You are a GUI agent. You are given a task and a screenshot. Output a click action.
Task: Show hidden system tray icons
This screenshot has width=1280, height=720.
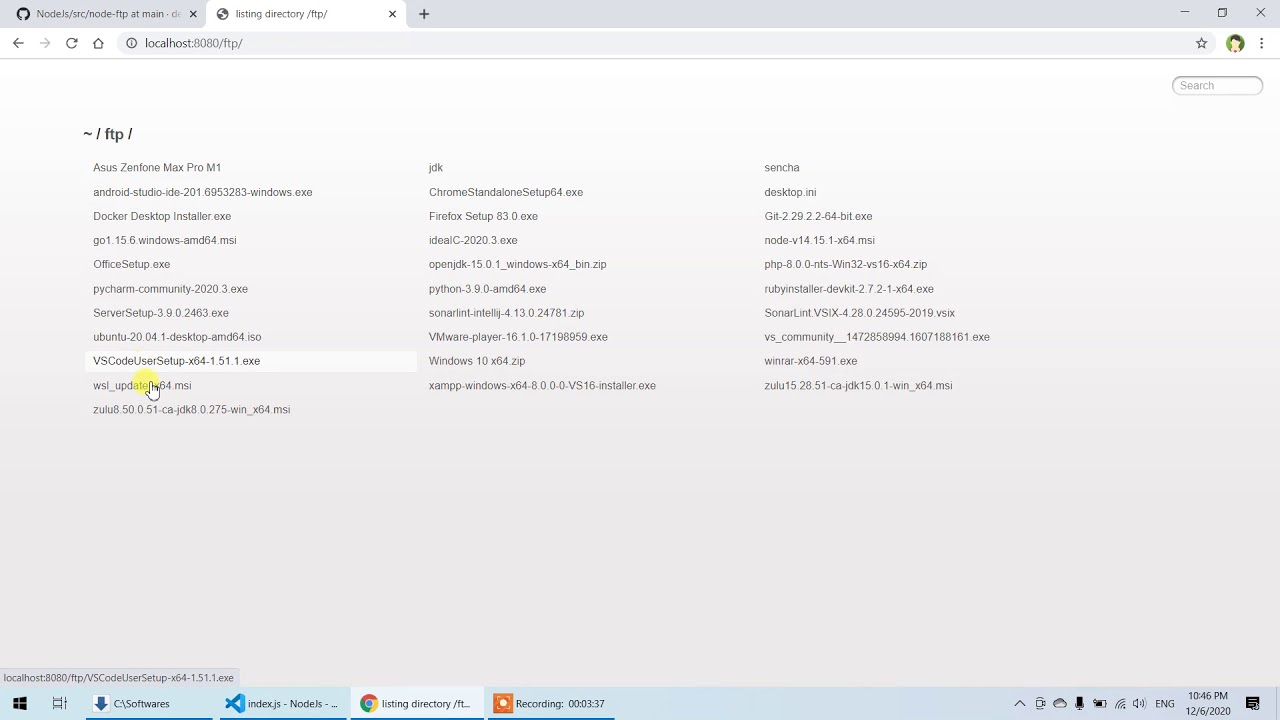(x=1019, y=703)
